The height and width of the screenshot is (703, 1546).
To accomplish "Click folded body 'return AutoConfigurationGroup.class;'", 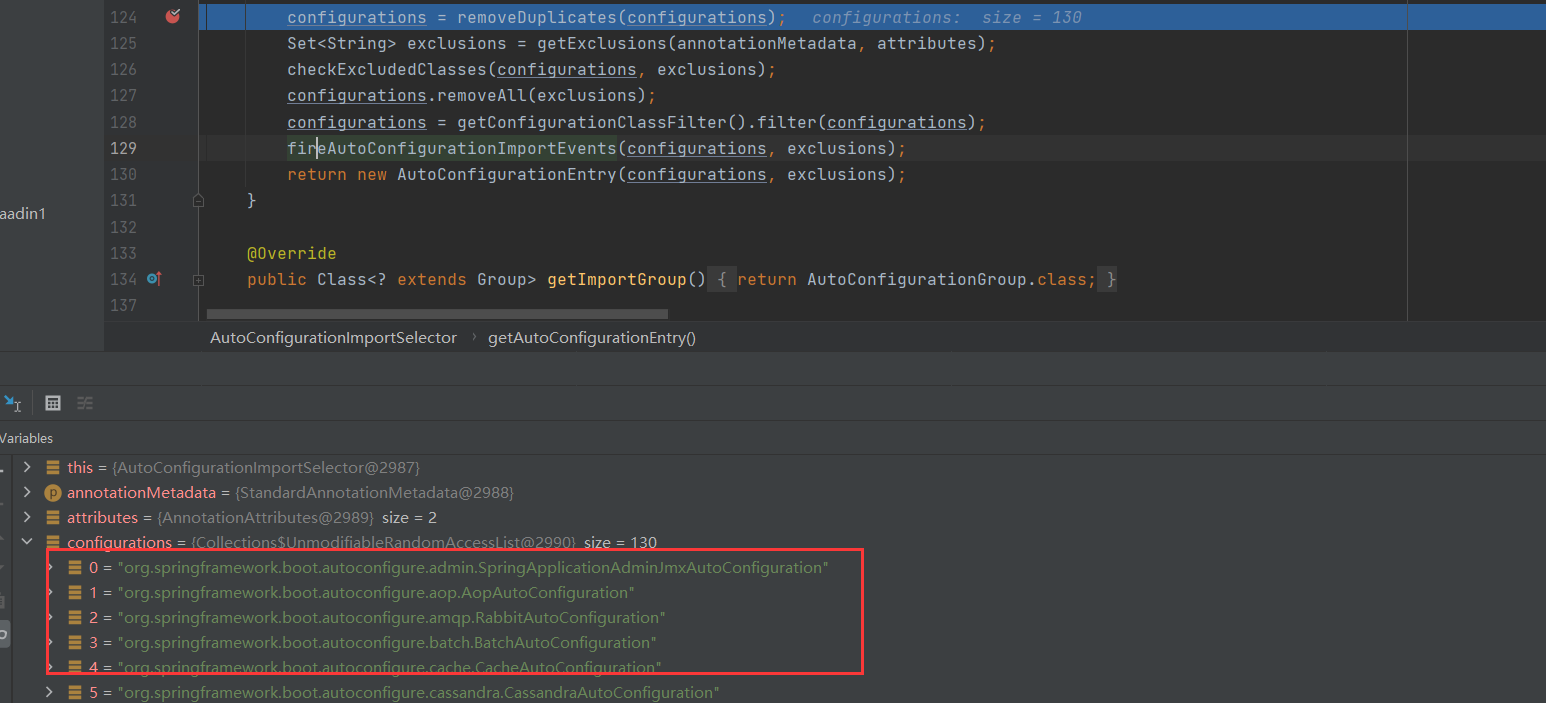I will tap(916, 280).
